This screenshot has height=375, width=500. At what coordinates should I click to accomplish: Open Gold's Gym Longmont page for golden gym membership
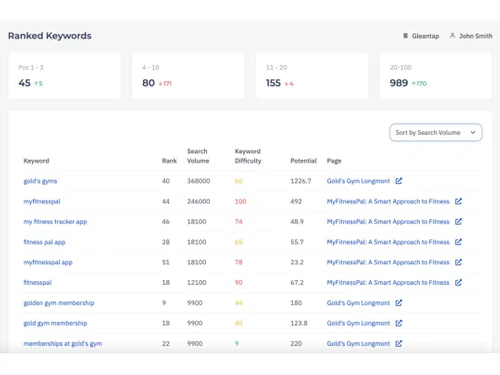click(x=358, y=303)
